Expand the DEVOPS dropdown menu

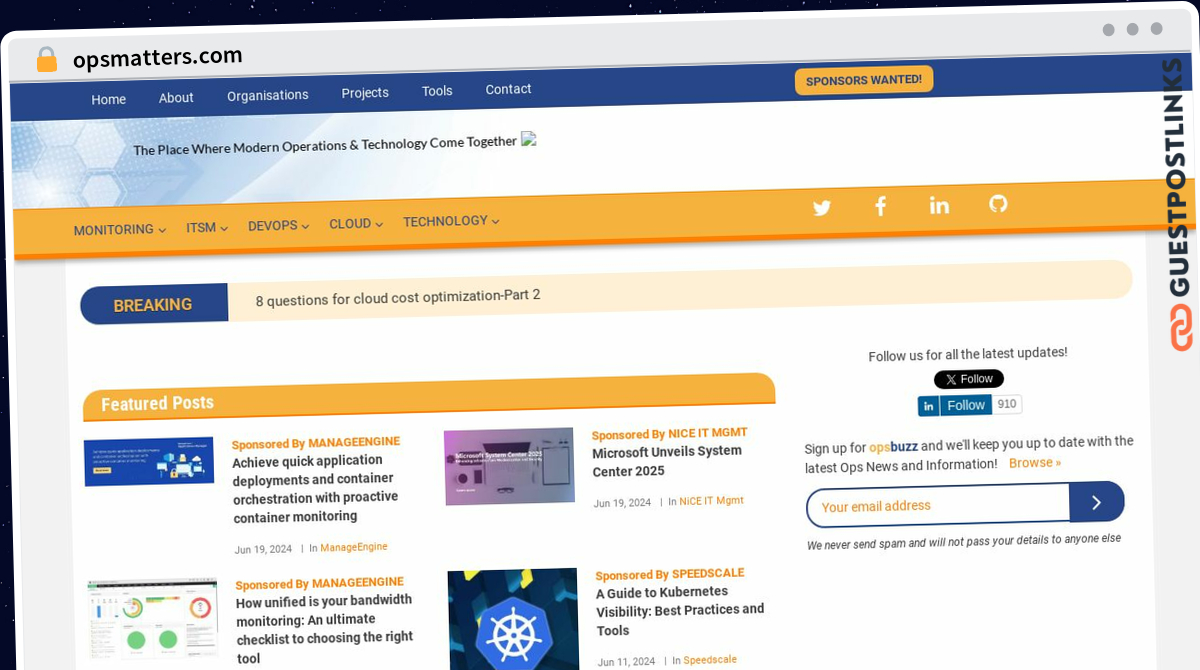coord(279,226)
